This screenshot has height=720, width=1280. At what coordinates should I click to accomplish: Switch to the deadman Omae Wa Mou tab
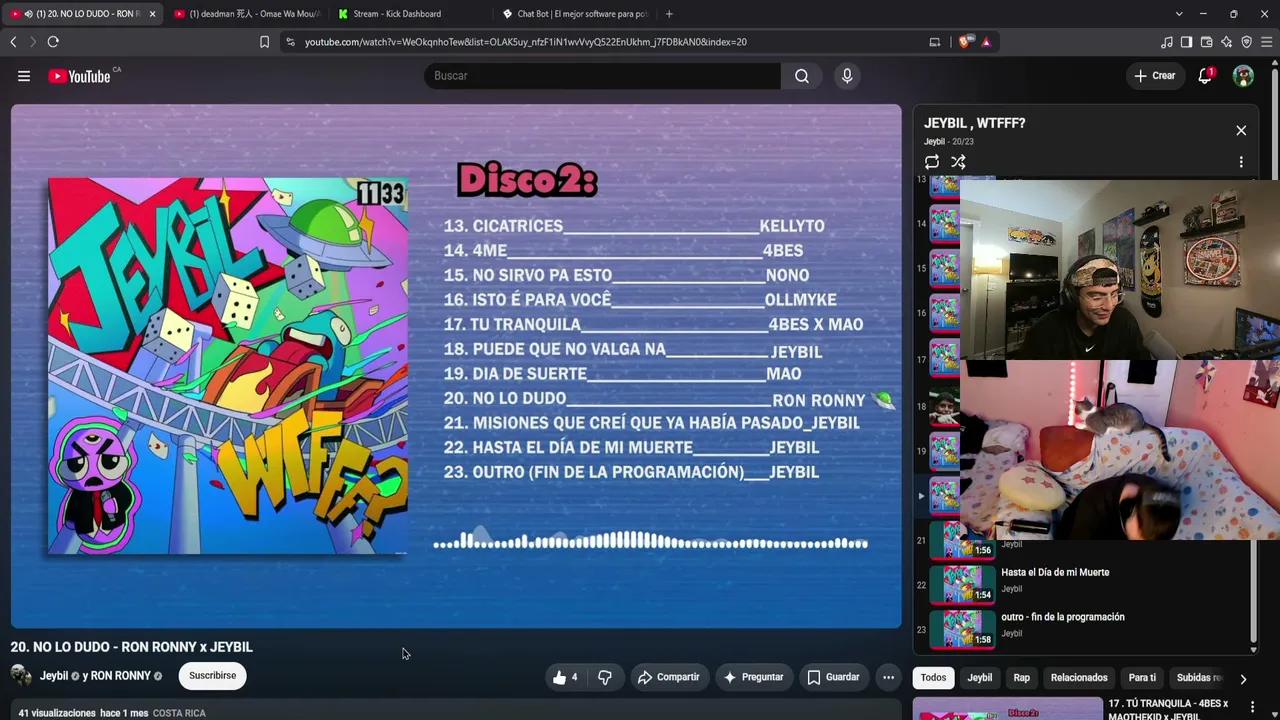coord(246,14)
